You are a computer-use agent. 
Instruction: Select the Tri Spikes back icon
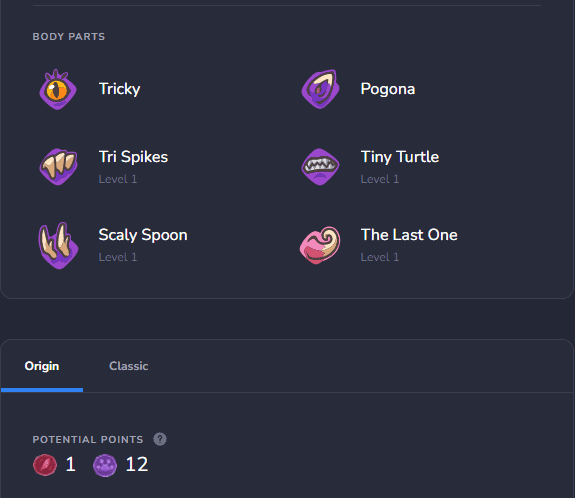[x=58, y=167]
